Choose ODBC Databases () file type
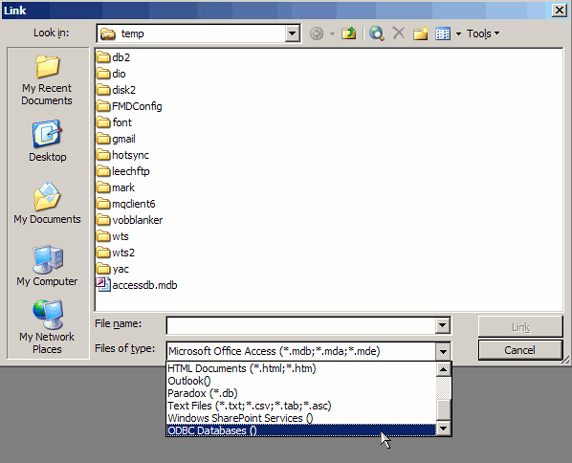Screen dimensions: 572x463 coord(301,431)
